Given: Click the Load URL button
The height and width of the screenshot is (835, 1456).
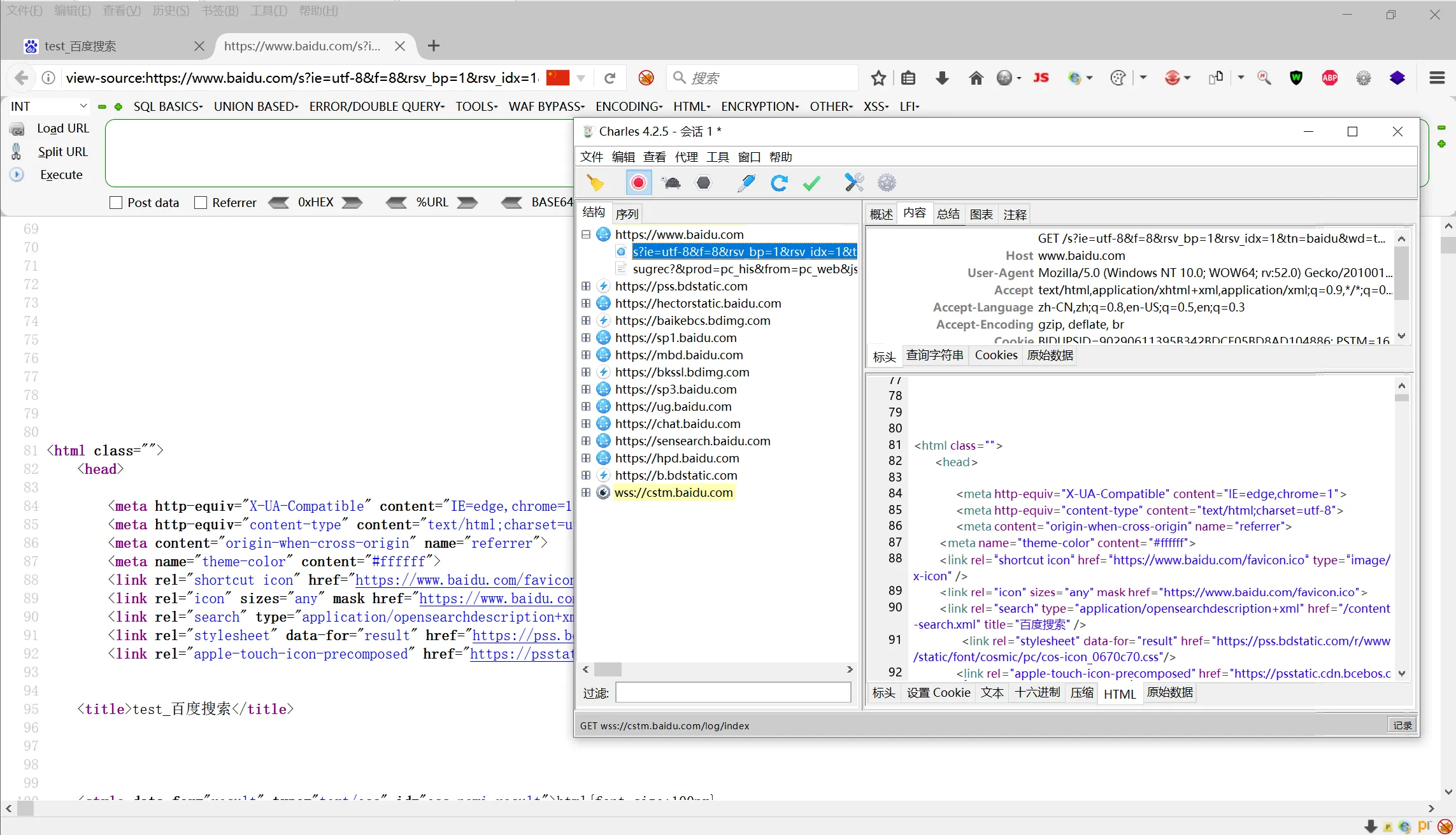Looking at the screenshot, I should click(62, 128).
